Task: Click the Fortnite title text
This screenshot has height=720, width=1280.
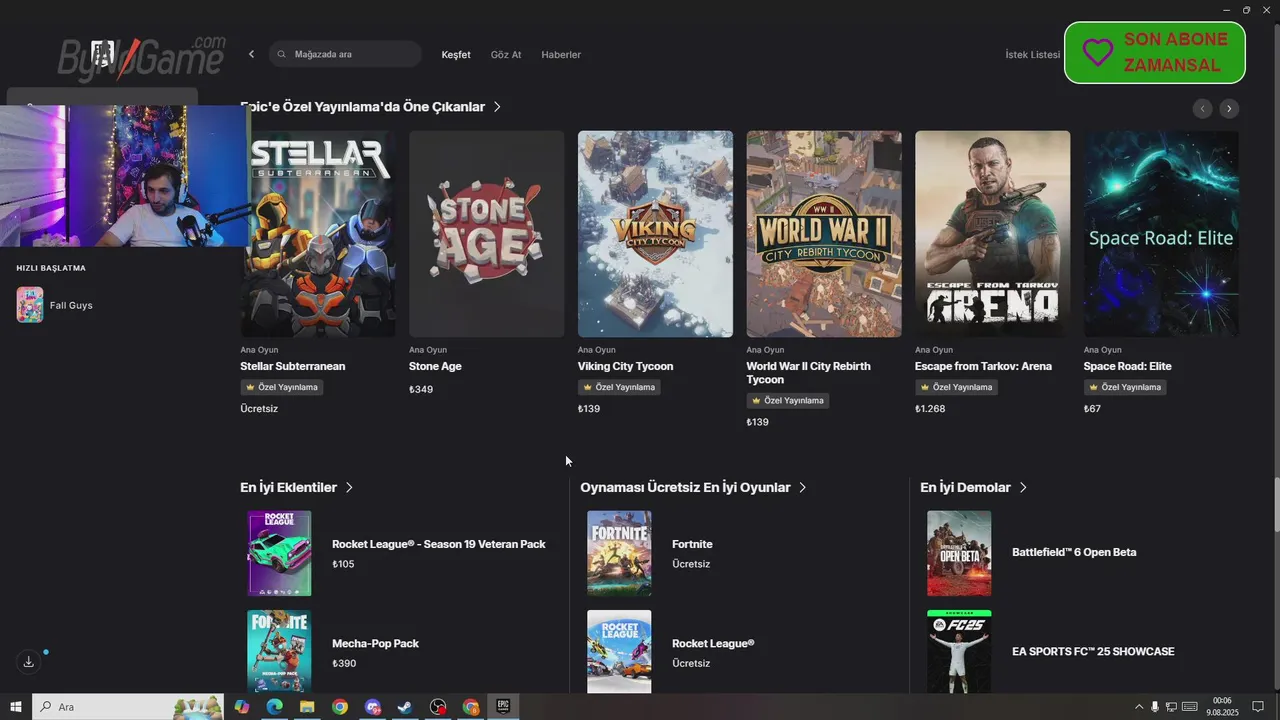Action: tap(692, 544)
